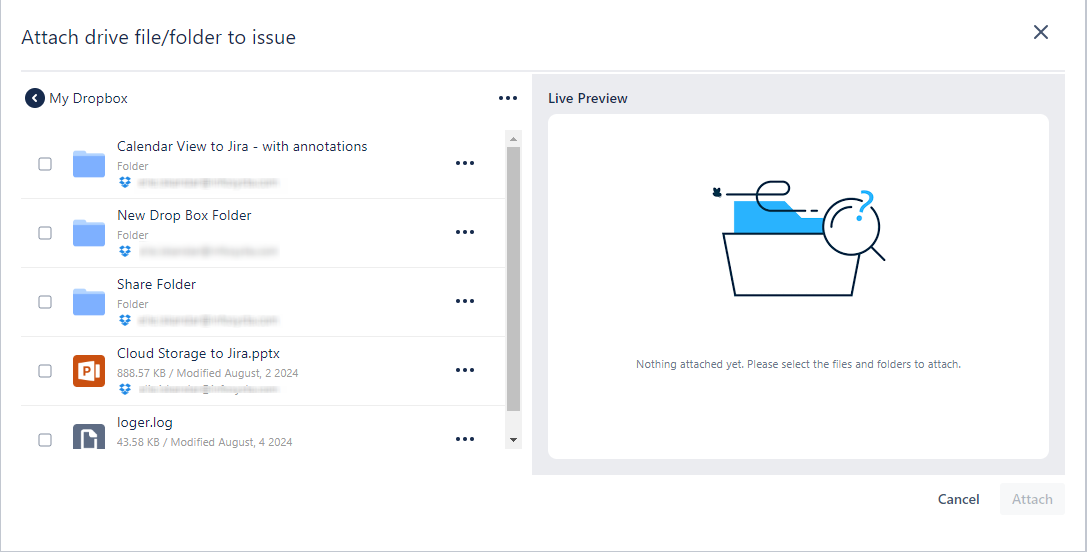Open more actions for Share Folder
1087x552 pixels.
(464, 301)
